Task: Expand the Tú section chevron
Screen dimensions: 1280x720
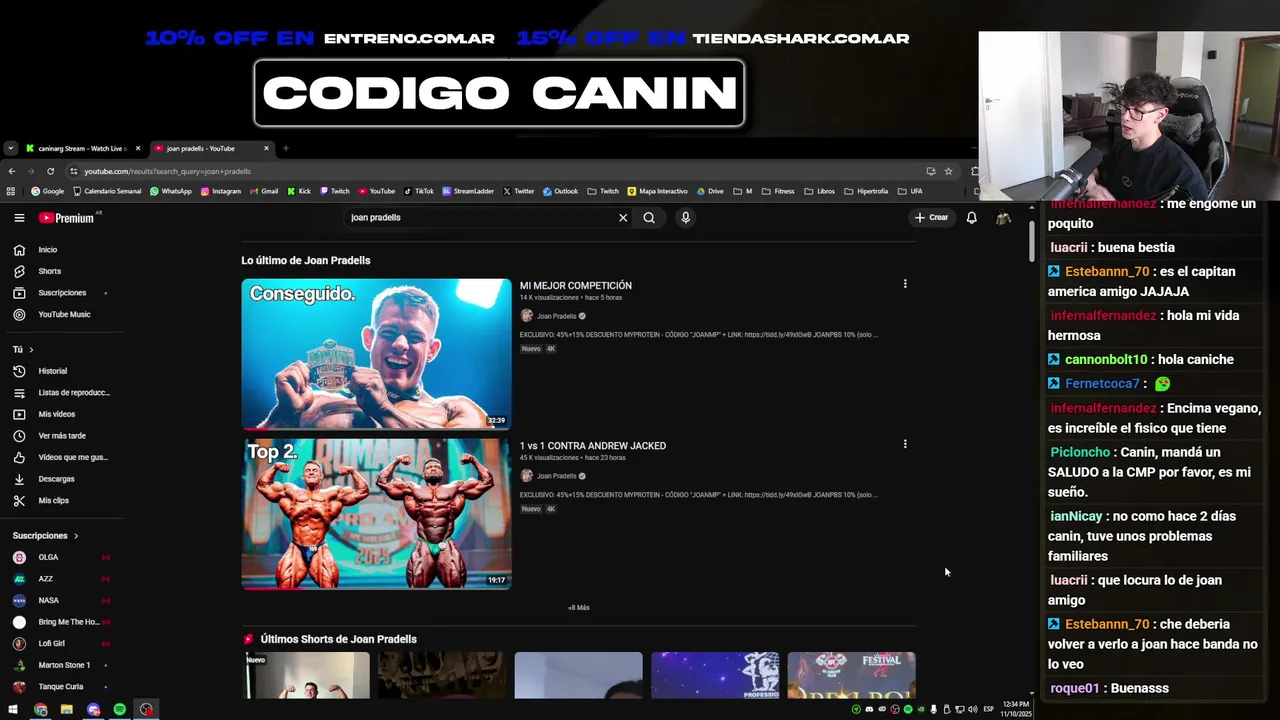Action: [31, 350]
